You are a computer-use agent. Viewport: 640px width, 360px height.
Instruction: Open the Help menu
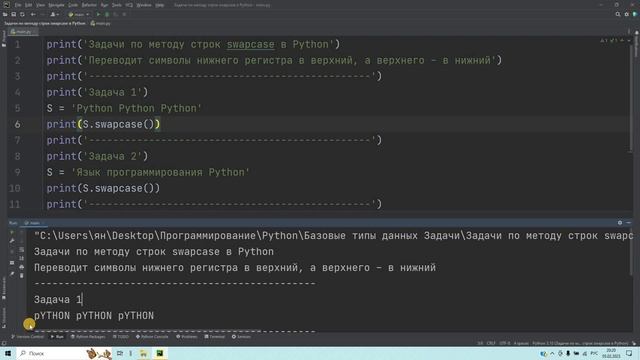click(160, 5)
